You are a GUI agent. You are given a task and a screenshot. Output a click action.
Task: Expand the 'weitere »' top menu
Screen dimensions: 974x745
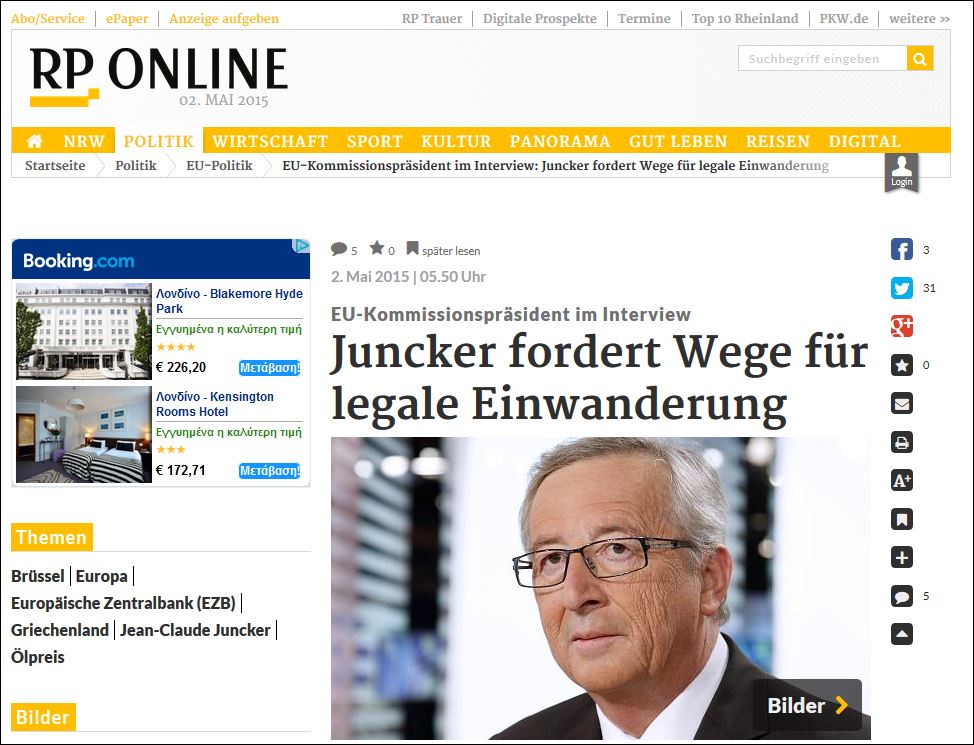(x=919, y=19)
